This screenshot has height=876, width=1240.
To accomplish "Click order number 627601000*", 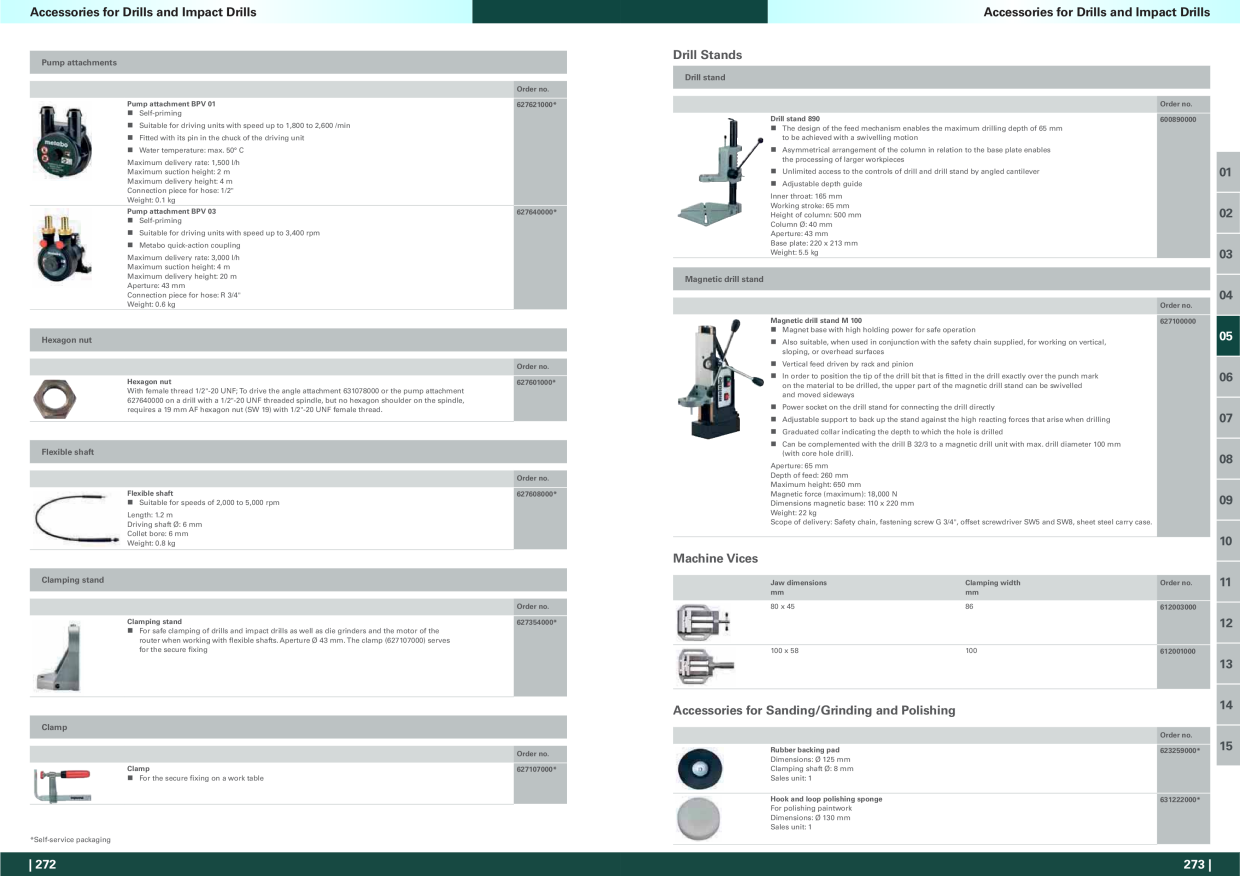I will 536,382.
